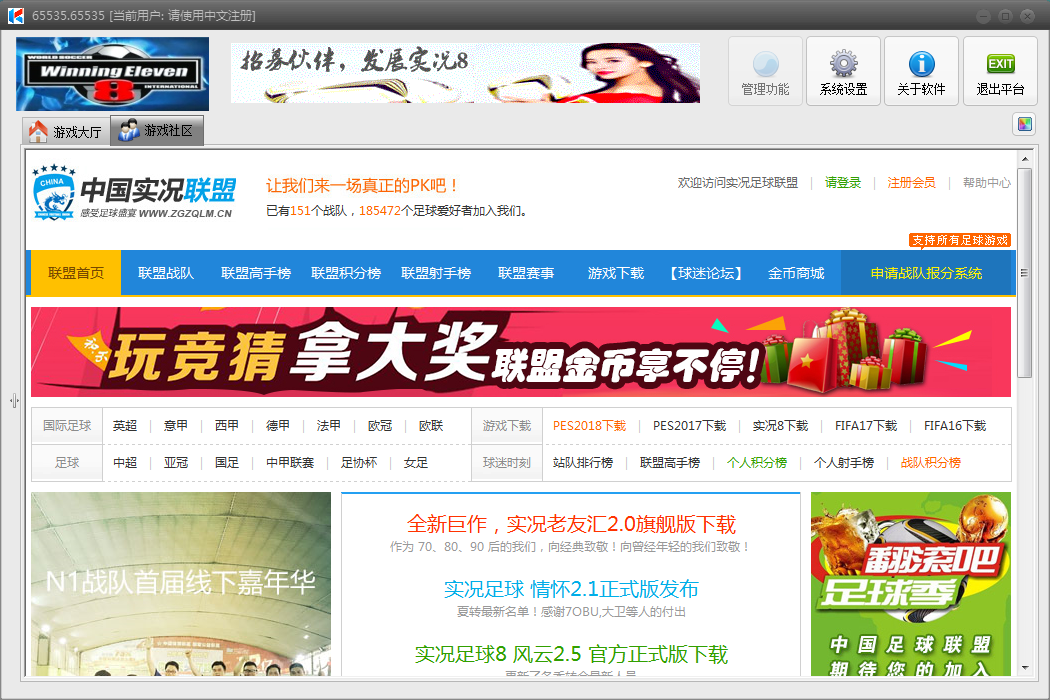Open 德甲 league link
1050x700 pixels.
click(277, 426)
